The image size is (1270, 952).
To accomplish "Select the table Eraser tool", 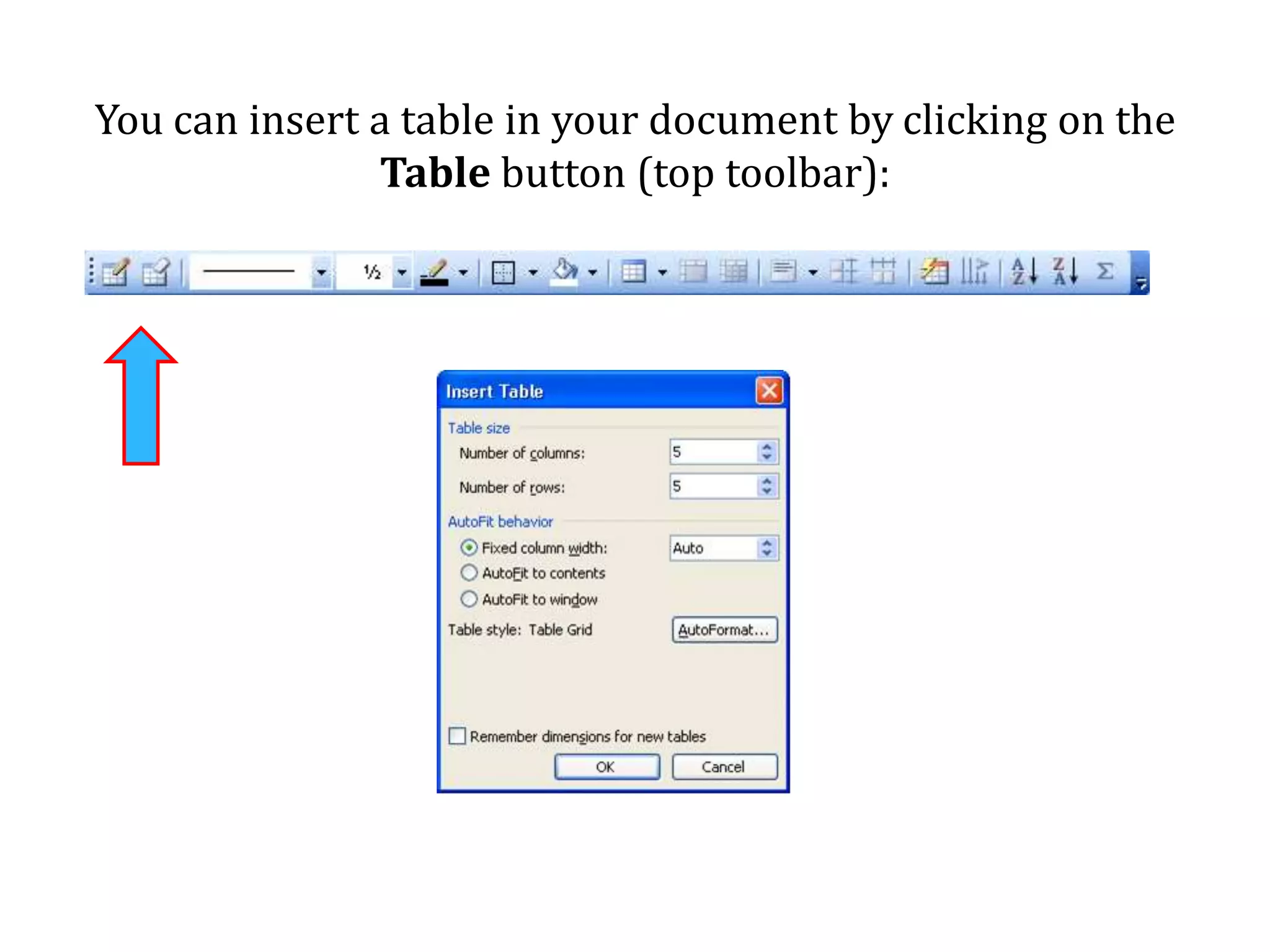I will pos(155,271).
